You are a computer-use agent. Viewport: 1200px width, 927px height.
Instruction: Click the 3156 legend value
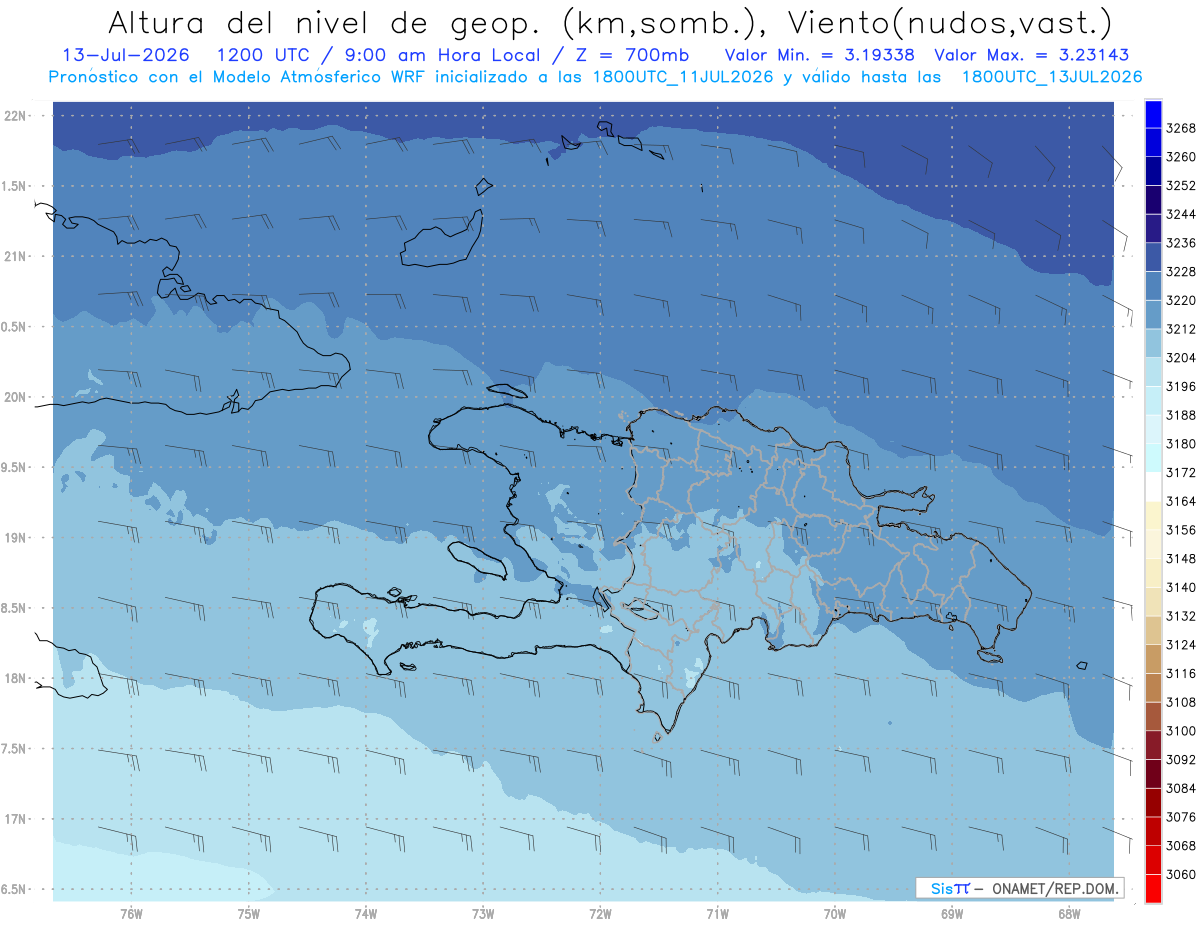pos(1181,530)
